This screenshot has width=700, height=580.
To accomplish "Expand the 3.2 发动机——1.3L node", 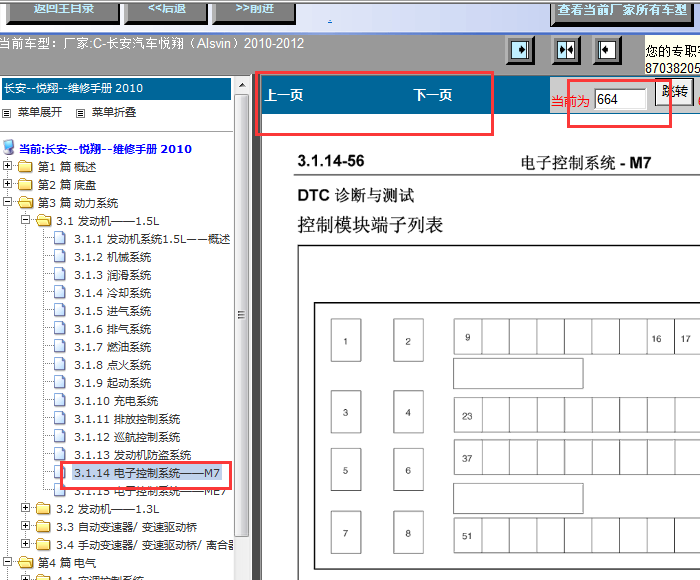I will coord(25,508).
